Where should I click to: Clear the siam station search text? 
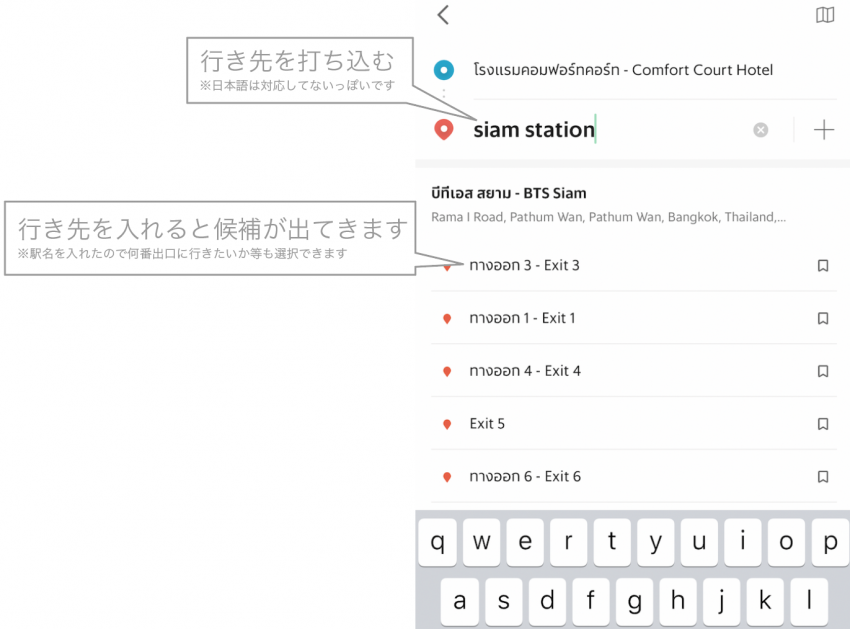pyautogui.click(x=761, y=130)
